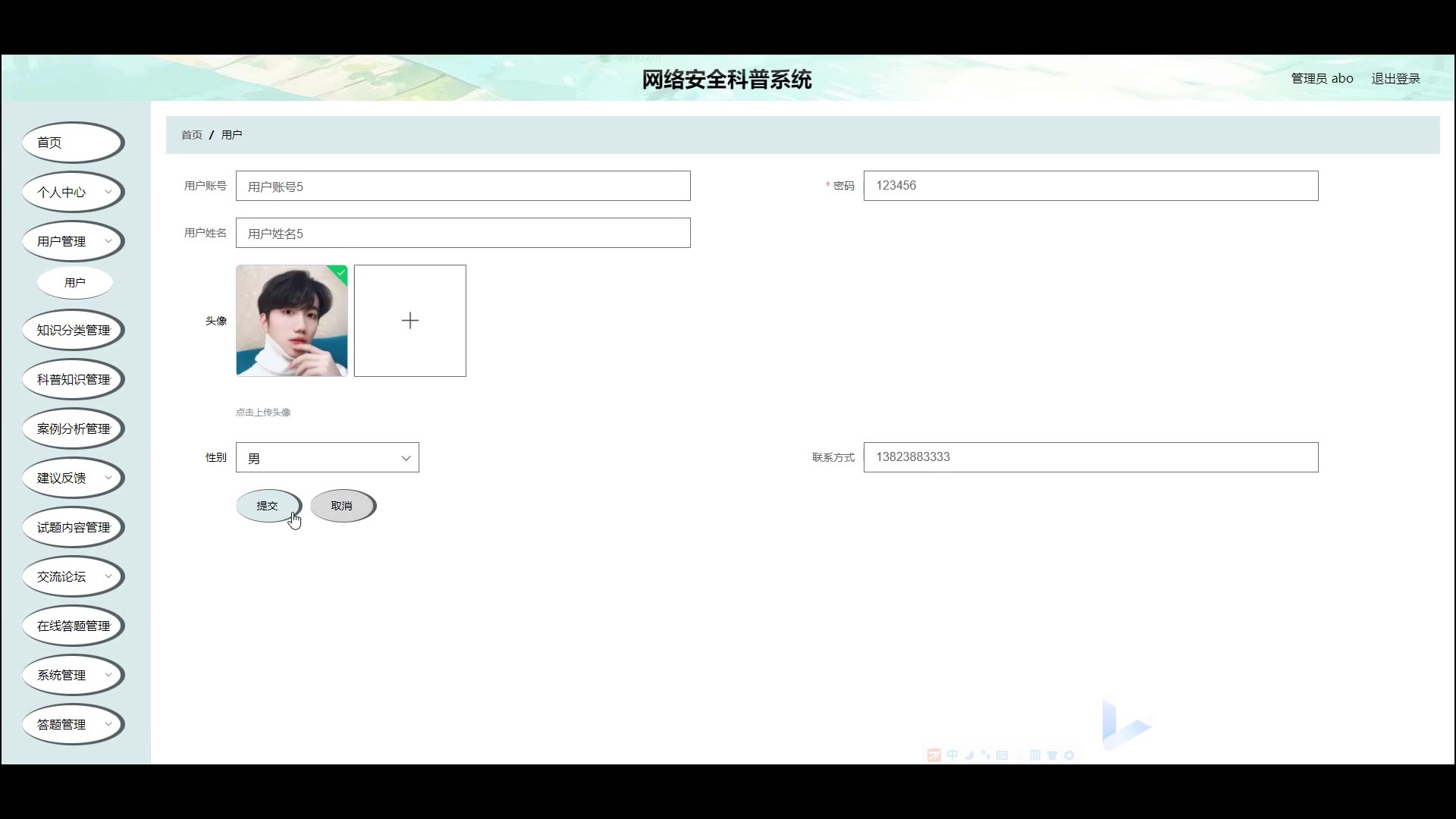The height and width of the screenshot is (819, 1456).
Task: Click 用户 in the breadcrumb
Action: (x=231, y=135)
